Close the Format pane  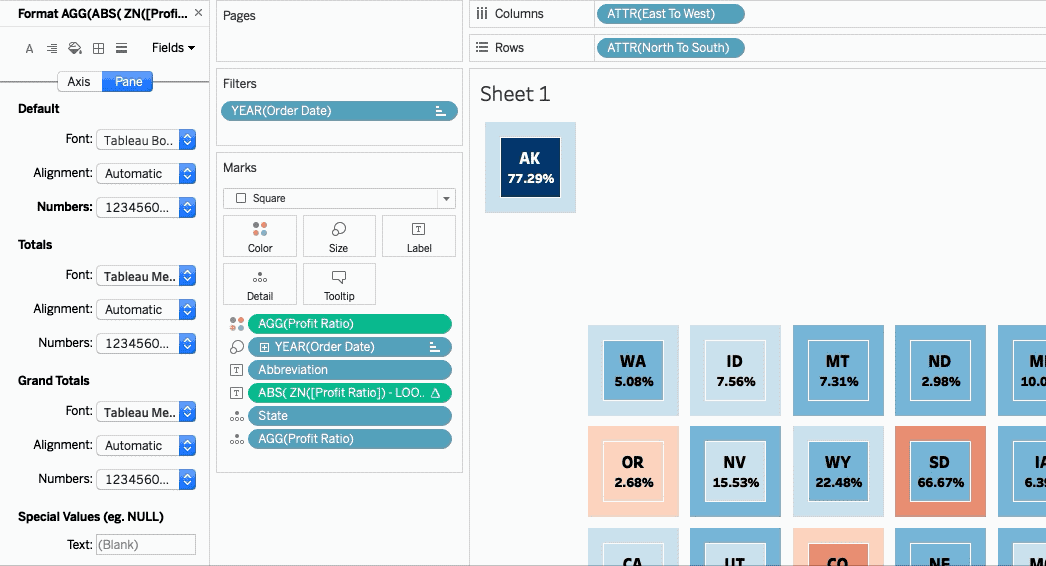[198, 13]
